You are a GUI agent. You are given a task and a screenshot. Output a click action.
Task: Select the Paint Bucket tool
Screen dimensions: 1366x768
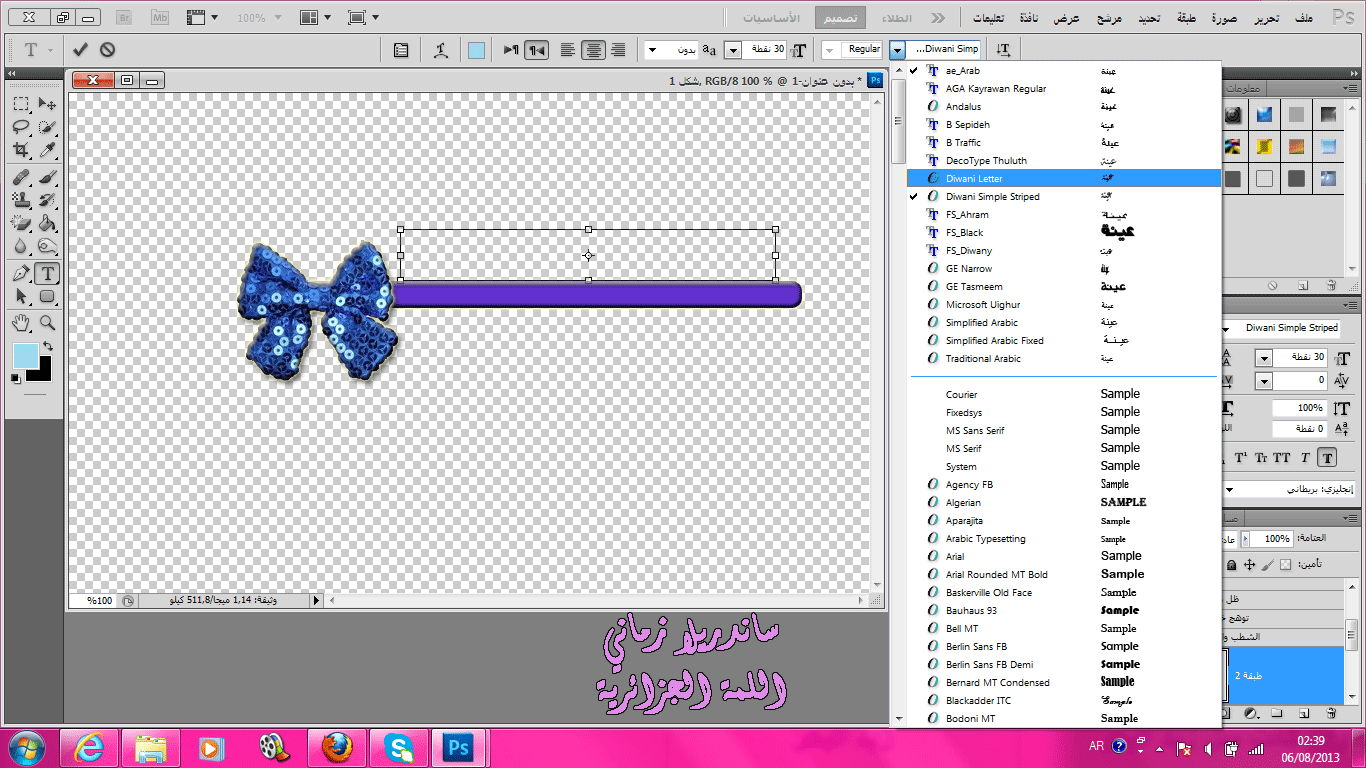tap(47, 224)
